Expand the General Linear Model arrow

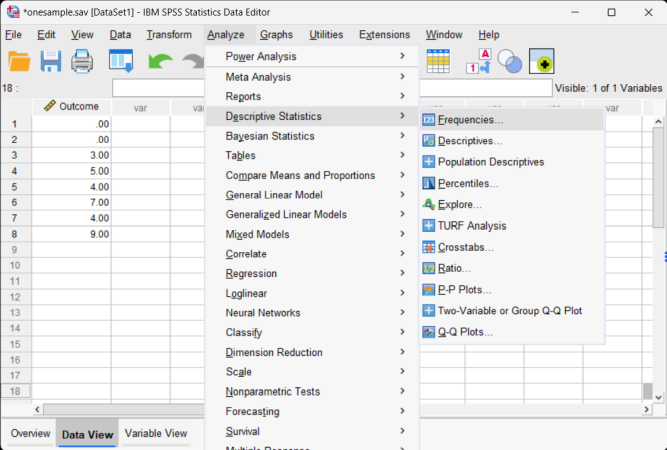pyautogui.click(x=402, y=195)
